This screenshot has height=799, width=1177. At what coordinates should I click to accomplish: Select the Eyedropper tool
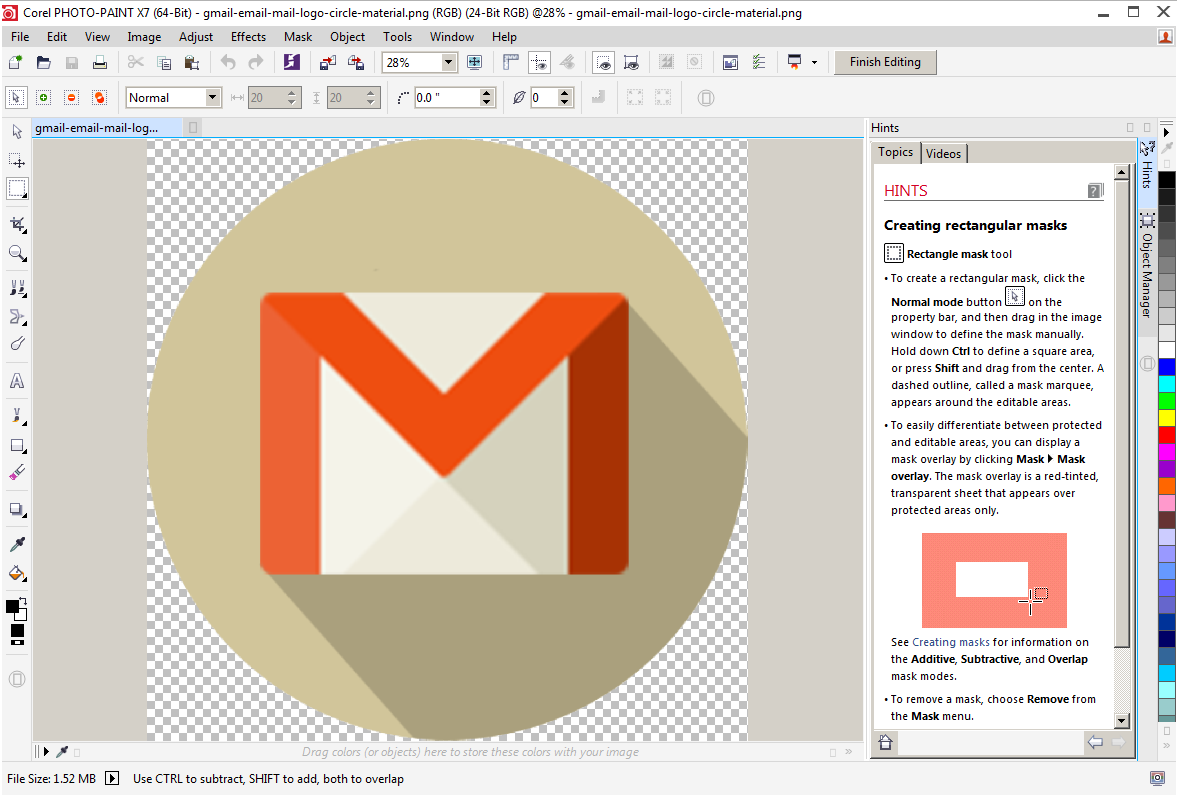click(17, 544)
